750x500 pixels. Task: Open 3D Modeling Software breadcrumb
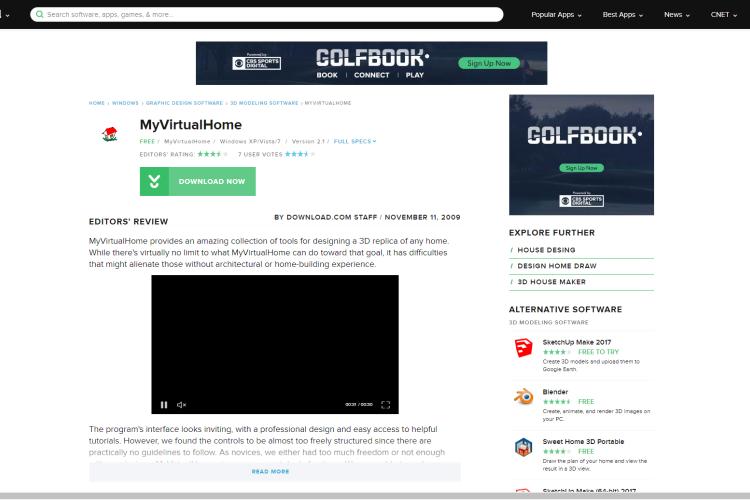pyautogui.click(x=264, y=103)
